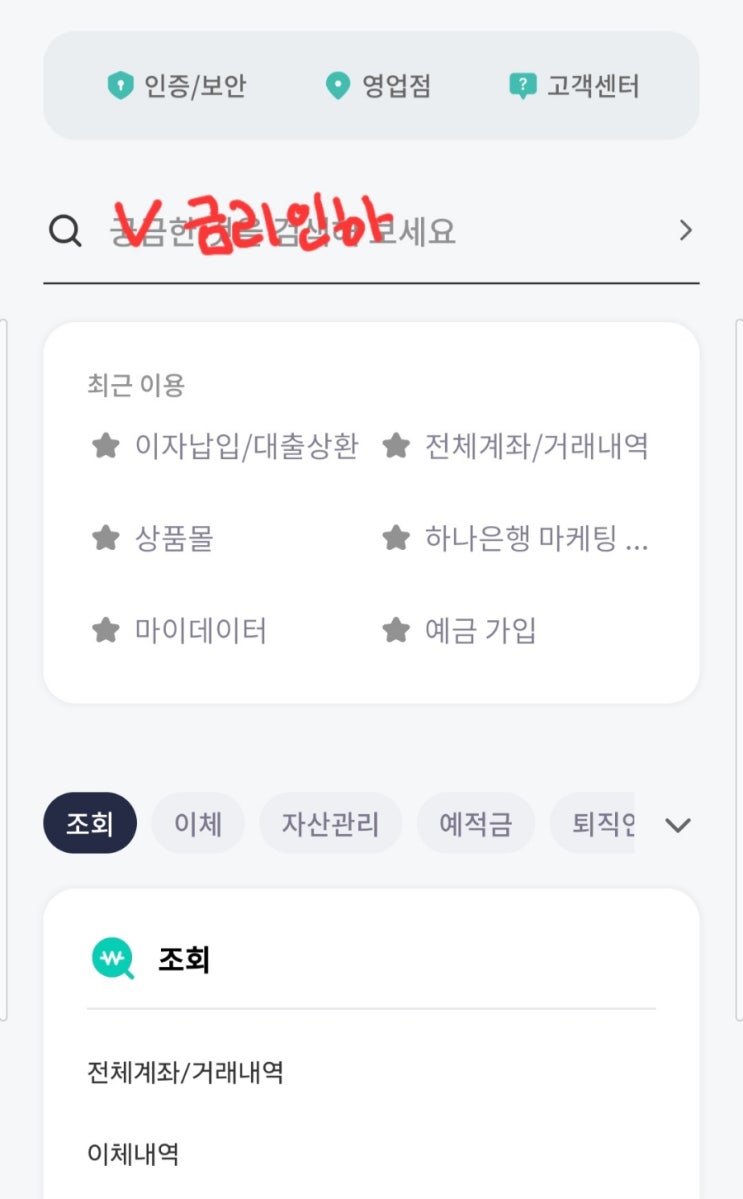The image size is (743, 1199).
Task: Tap the question bubble icon for 고객센터
Action: [x=522, y=86]
